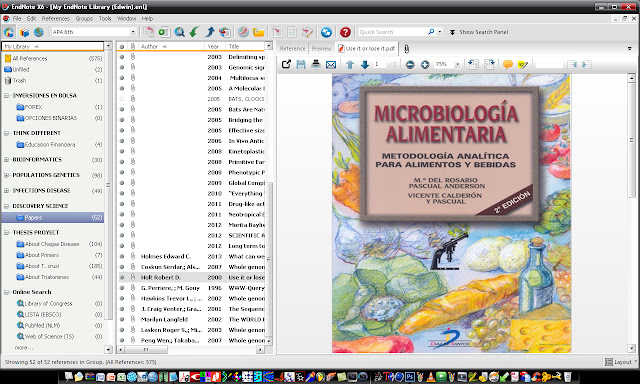Image resolution: width=640 pixels, height=384 pixels.
Task: Collapse the THESIS PROYECT group set
Action: tap(7, 233)
